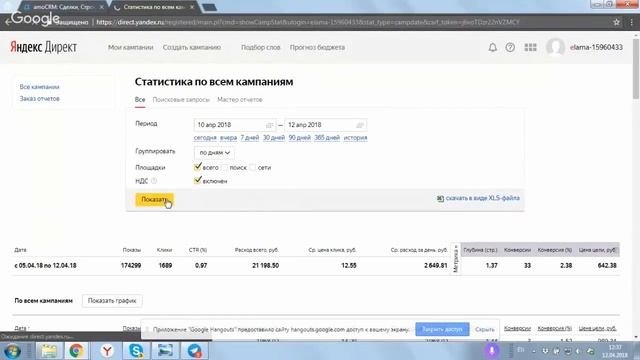The image size is (640, 360).
Task: Open Telegram from the taskbar
Action: click(195, 351)
